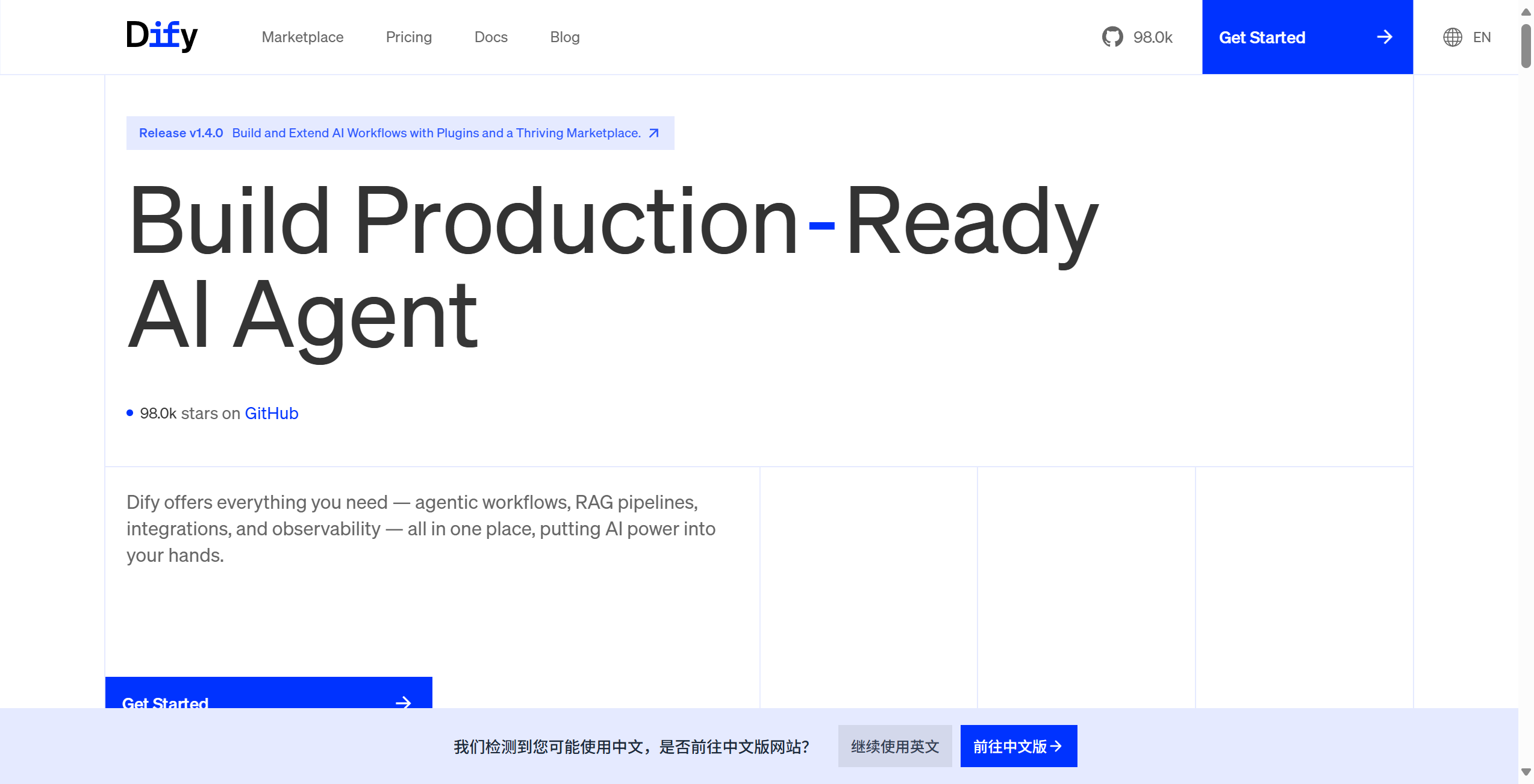The width and height of the screenshot is (1534, 784).
Task: Click the scrollbar down arrow
Action: pos(1526,771)
